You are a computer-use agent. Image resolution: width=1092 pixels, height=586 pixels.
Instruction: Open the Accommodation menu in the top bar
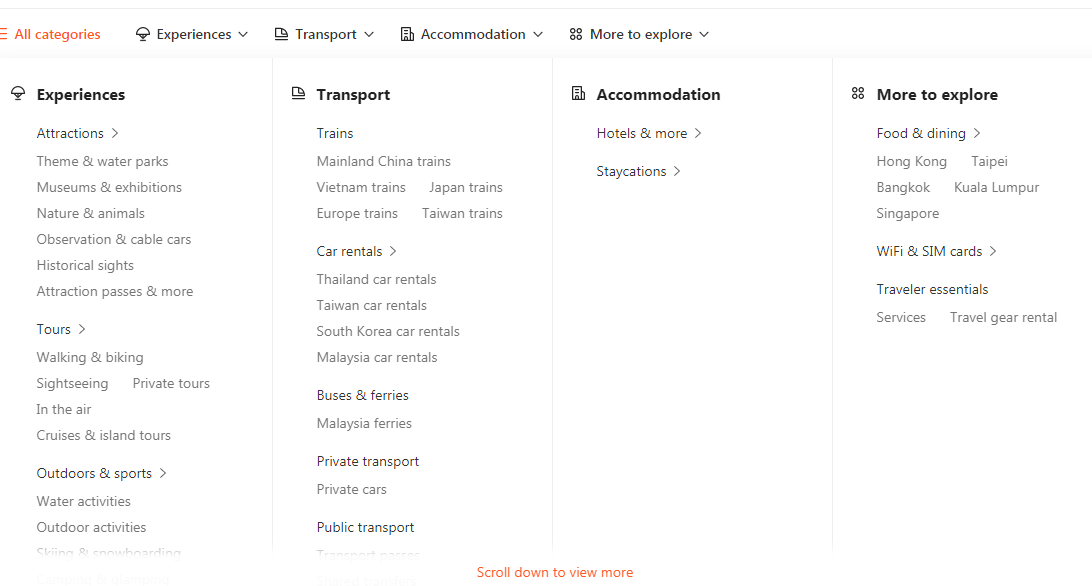[473, 34]
